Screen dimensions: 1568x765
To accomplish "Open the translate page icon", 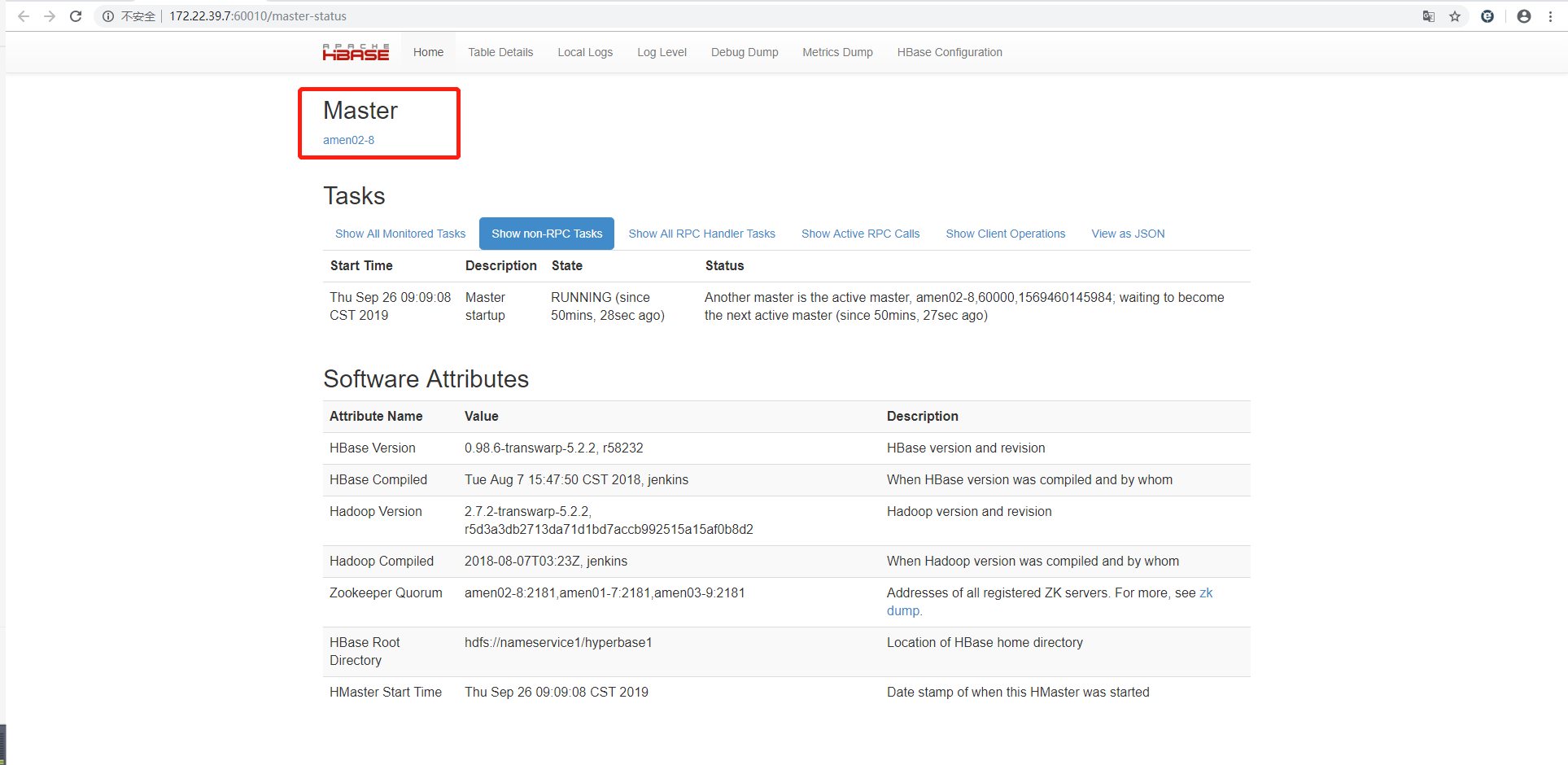I will click(1428, 16).
